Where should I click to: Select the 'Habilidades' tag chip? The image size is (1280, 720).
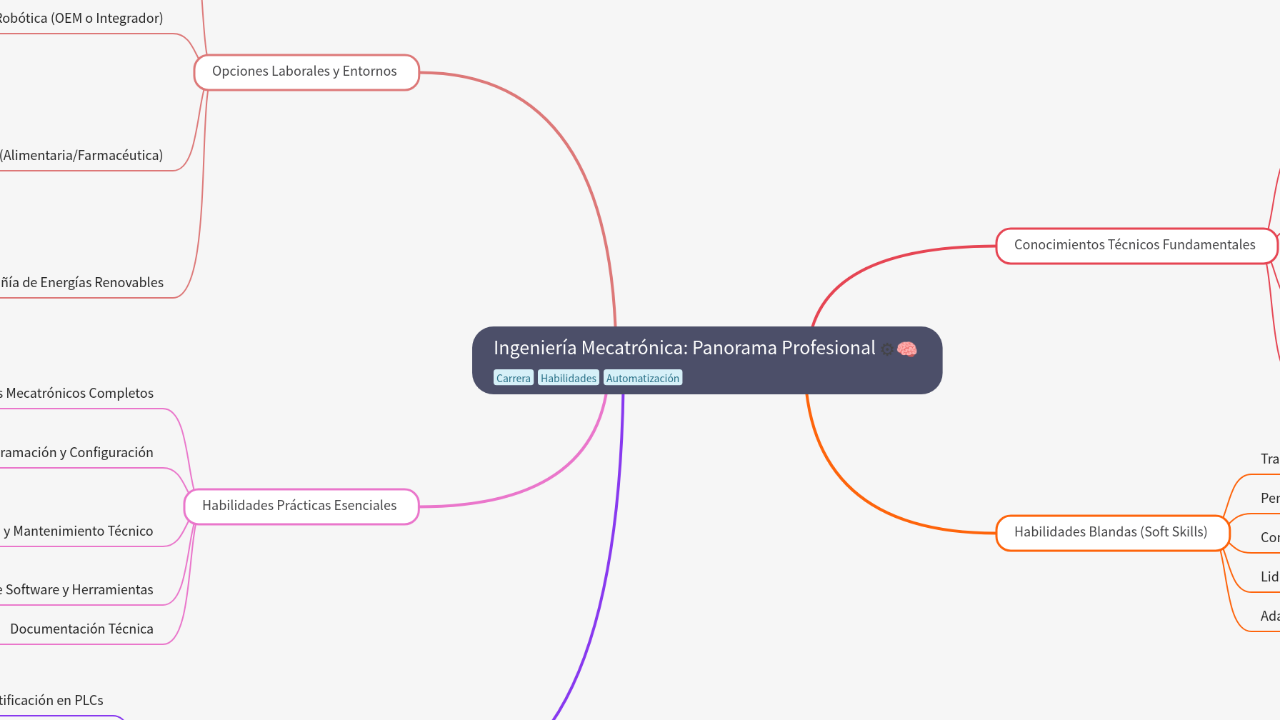pos(568,377)
